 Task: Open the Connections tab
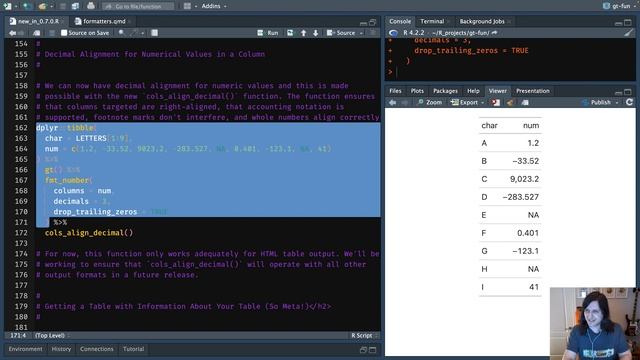97,349
